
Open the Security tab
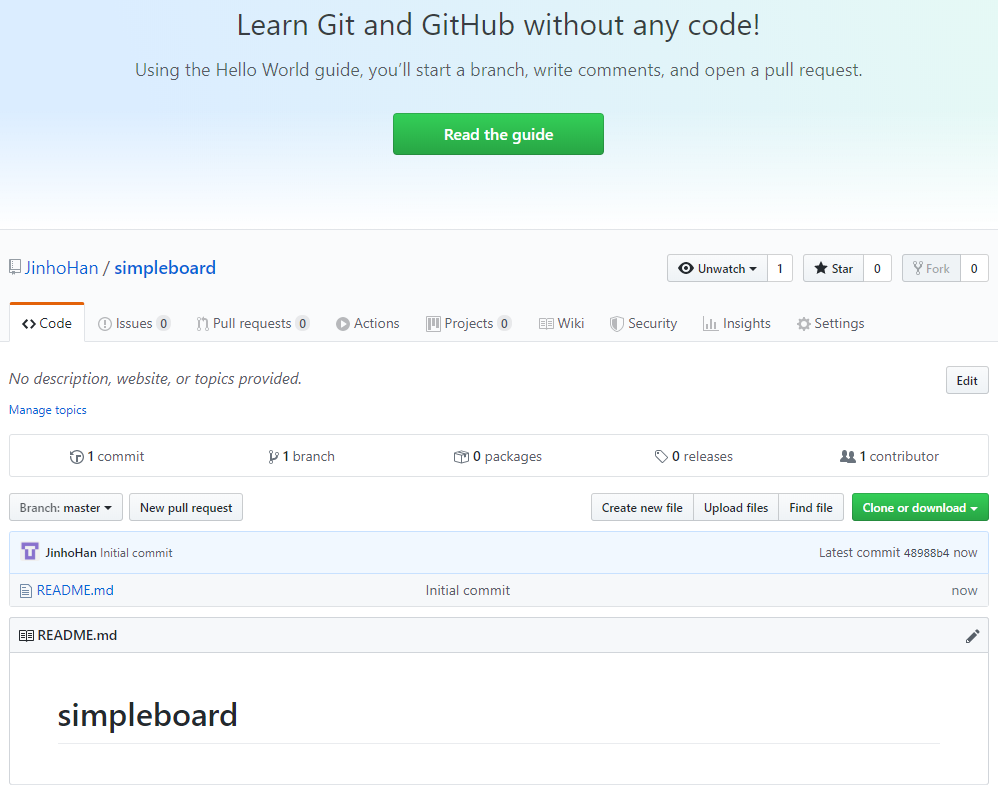click(643, 323)
